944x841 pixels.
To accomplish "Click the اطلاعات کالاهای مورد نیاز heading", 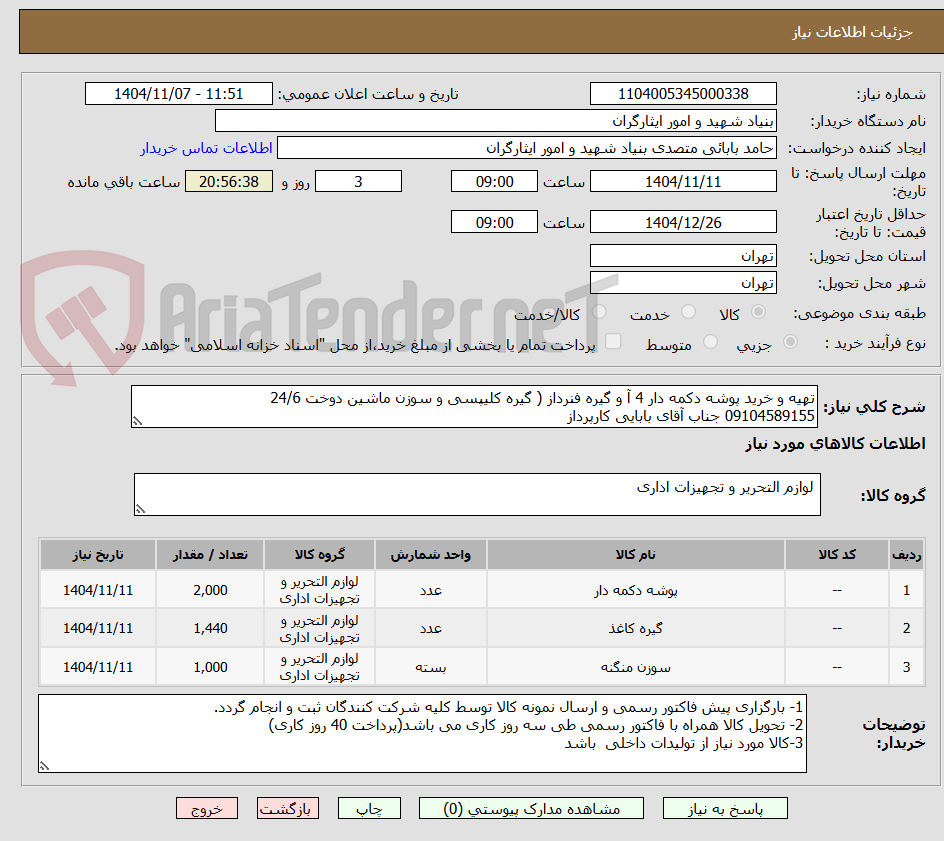I will 835,444.
